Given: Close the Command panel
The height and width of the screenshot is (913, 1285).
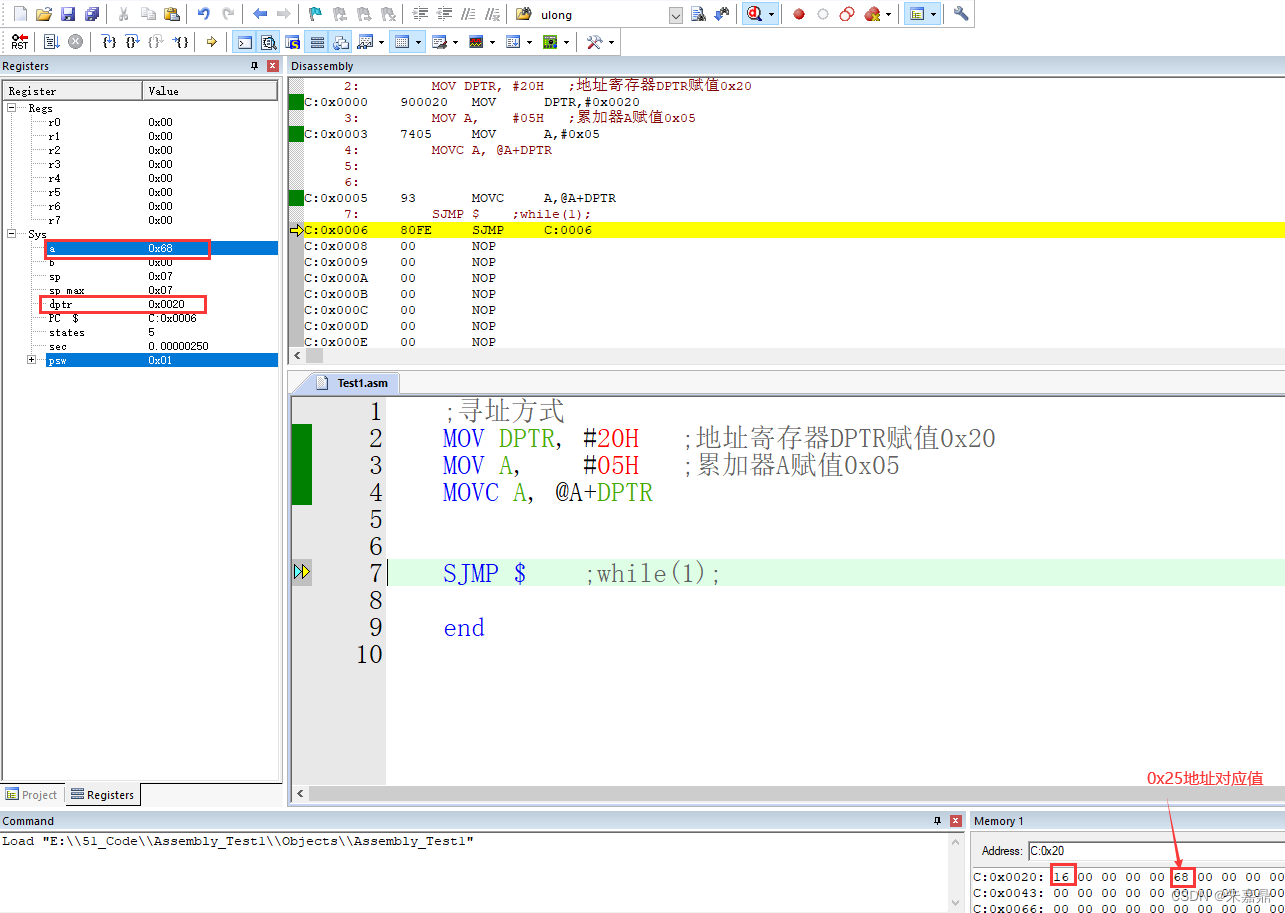Looking at the screenshot, I should pyautogui.click(x=956, y=821).
